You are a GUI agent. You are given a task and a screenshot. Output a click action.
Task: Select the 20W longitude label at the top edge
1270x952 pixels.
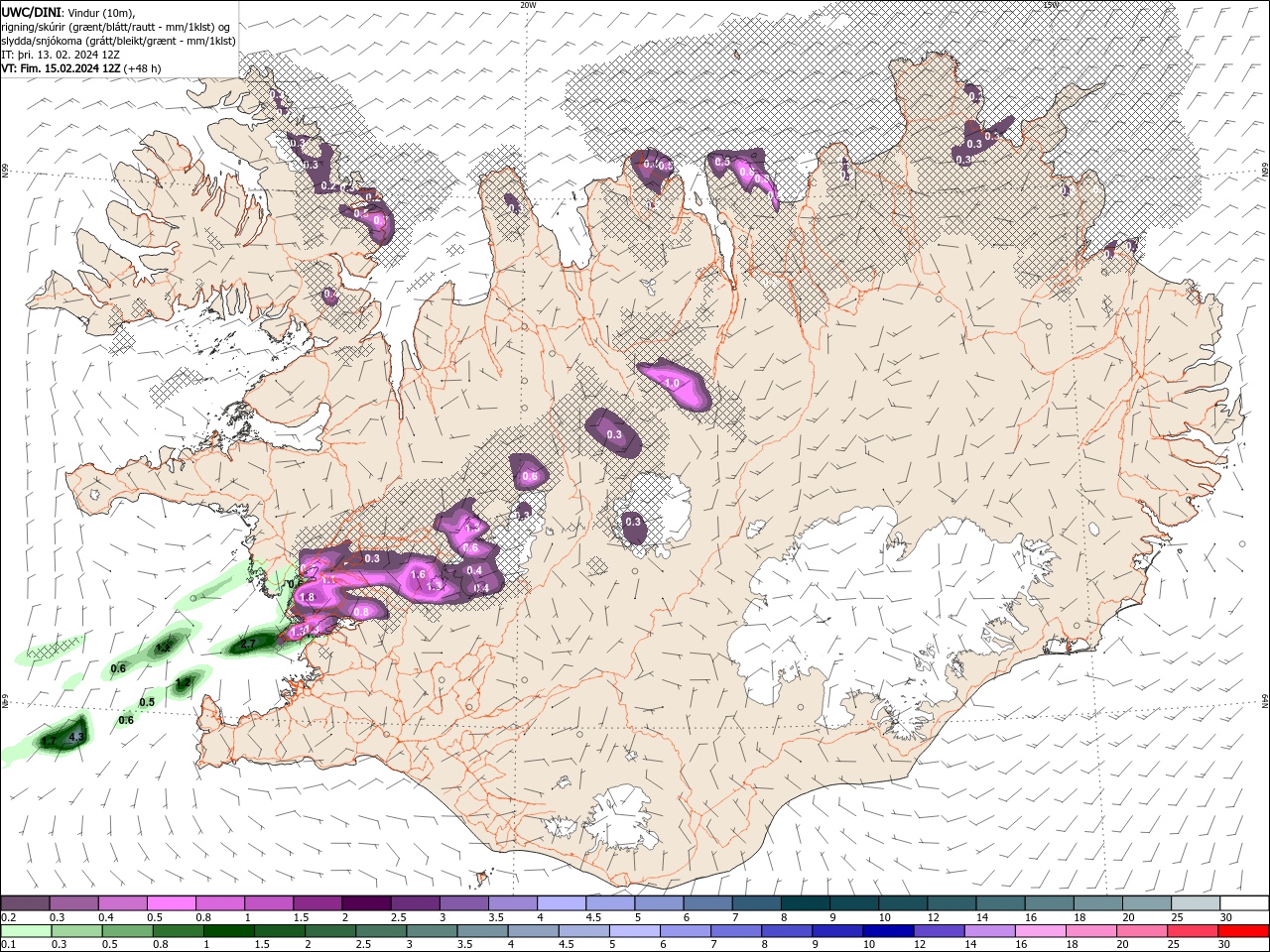[x=528, y=5]
